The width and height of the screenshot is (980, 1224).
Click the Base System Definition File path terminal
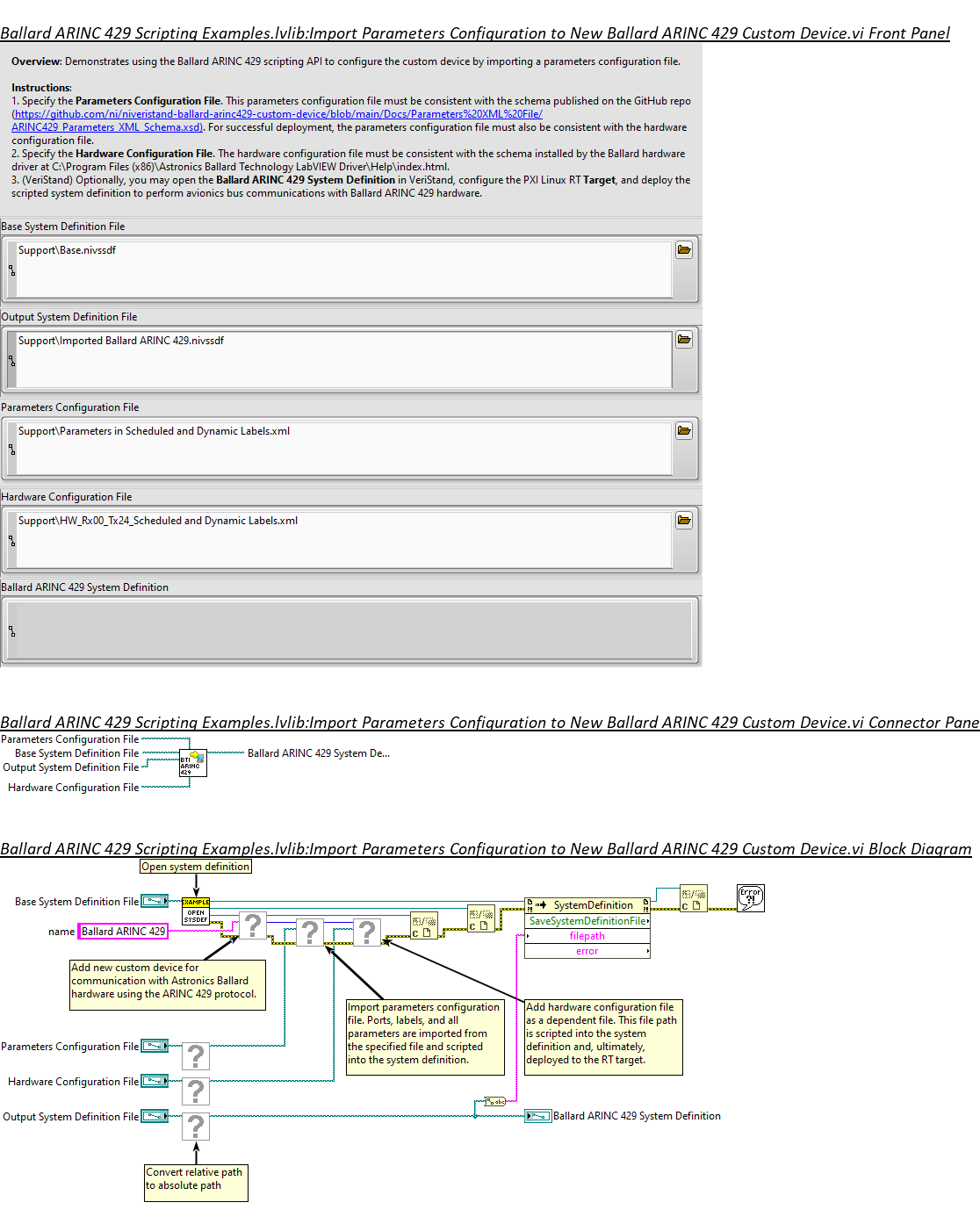tap(155, 901)
